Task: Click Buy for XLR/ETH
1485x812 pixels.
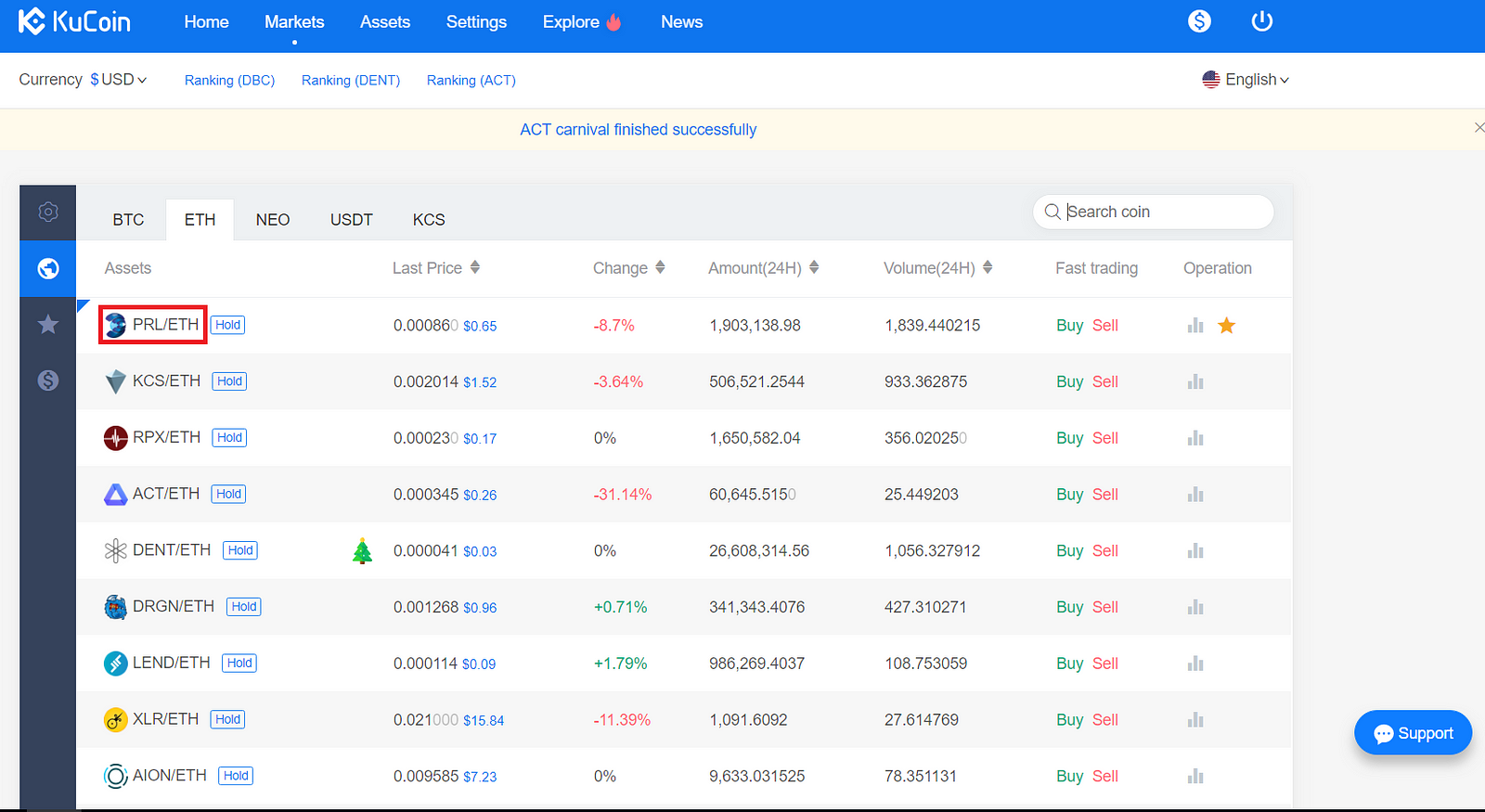Action: tap(1069, 720)
